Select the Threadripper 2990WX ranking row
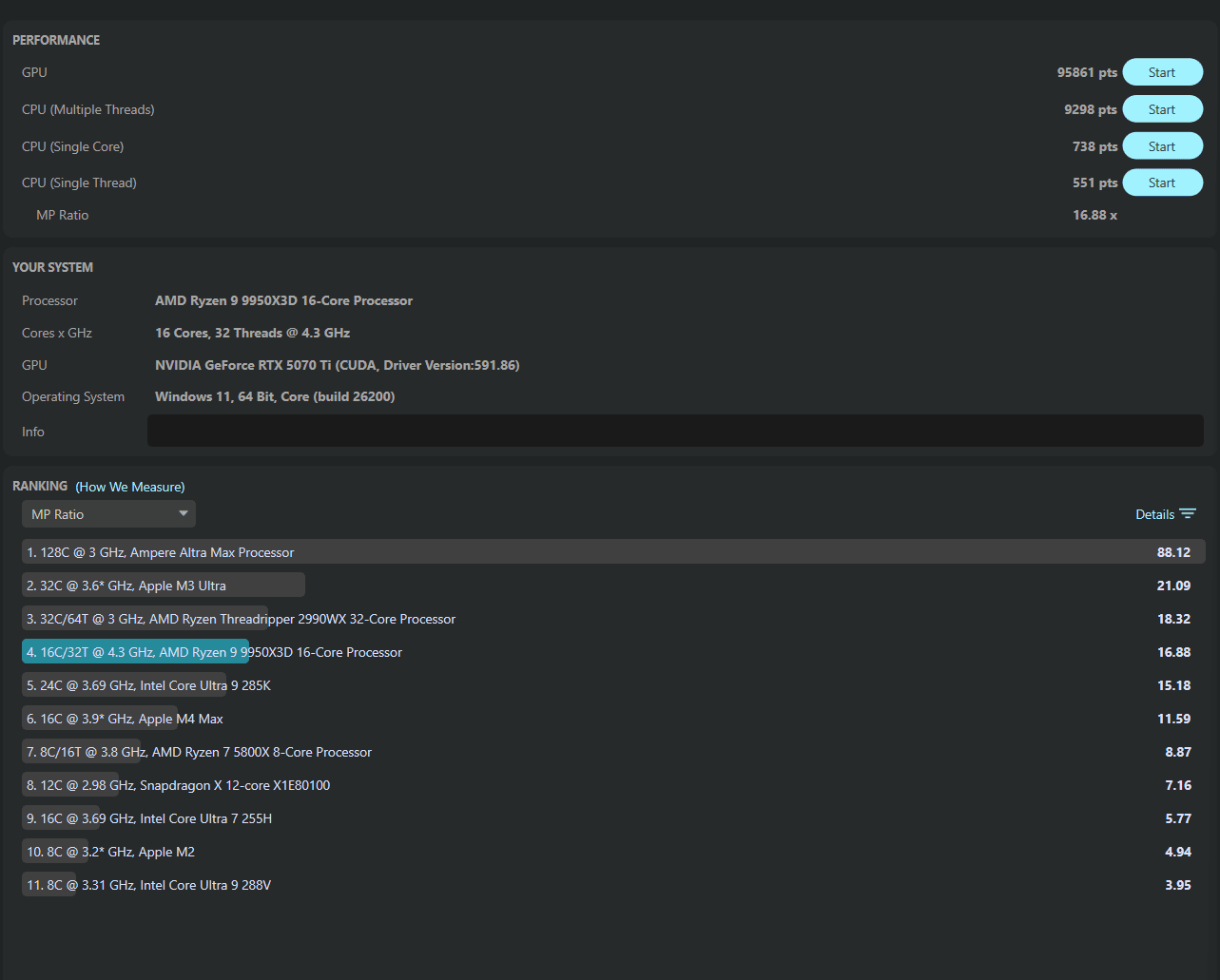The height and width of the screenshot is (980, 1220). 613,619
